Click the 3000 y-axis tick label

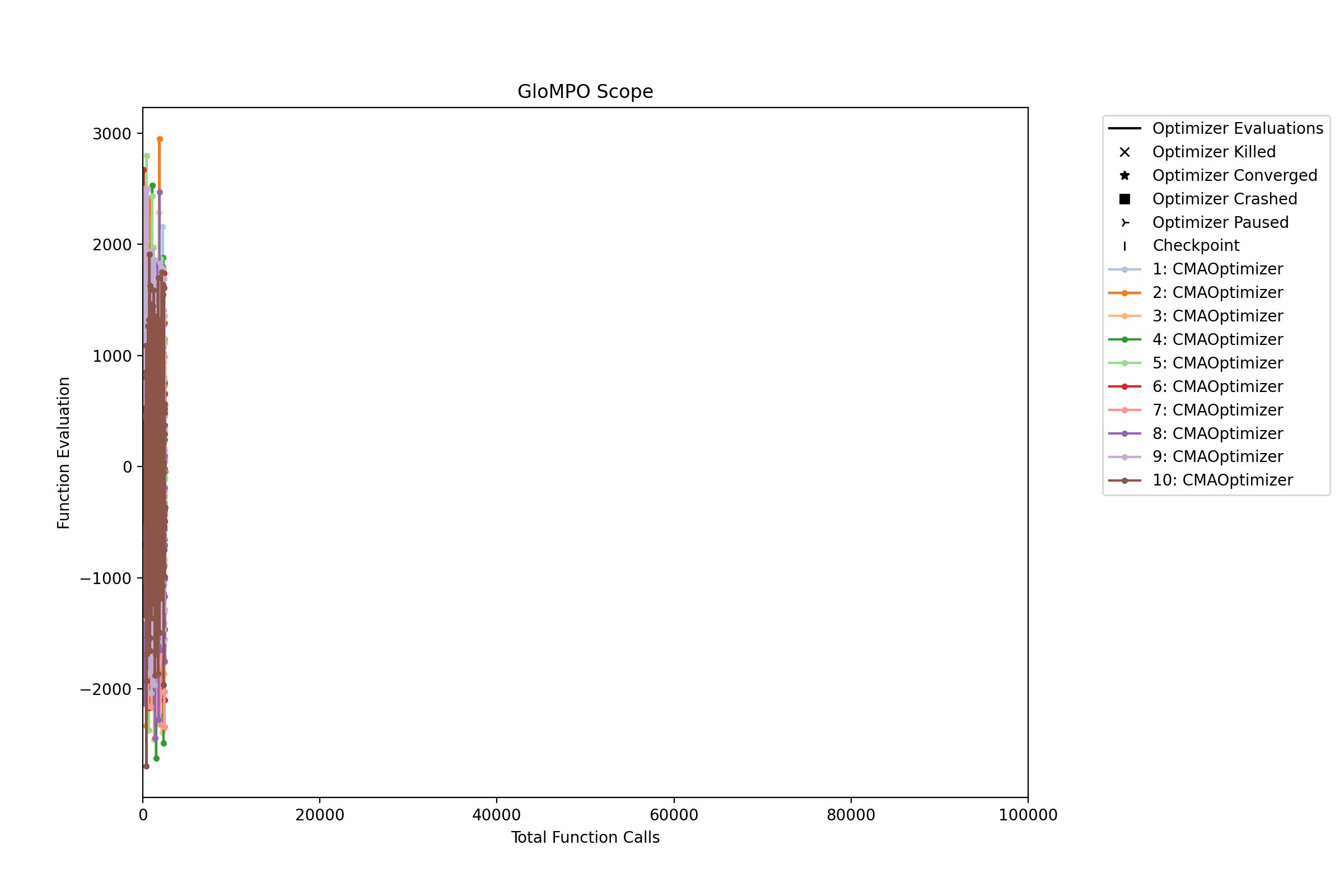111,134
